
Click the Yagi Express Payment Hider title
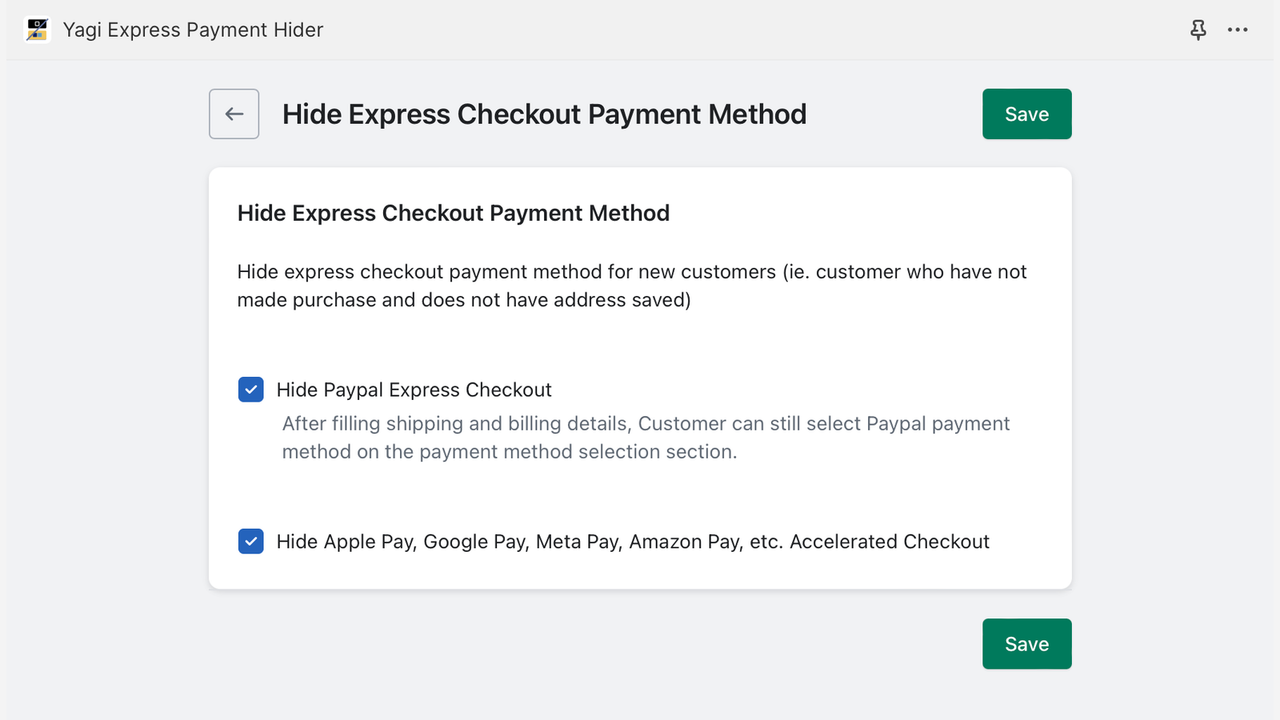point(192,29)
